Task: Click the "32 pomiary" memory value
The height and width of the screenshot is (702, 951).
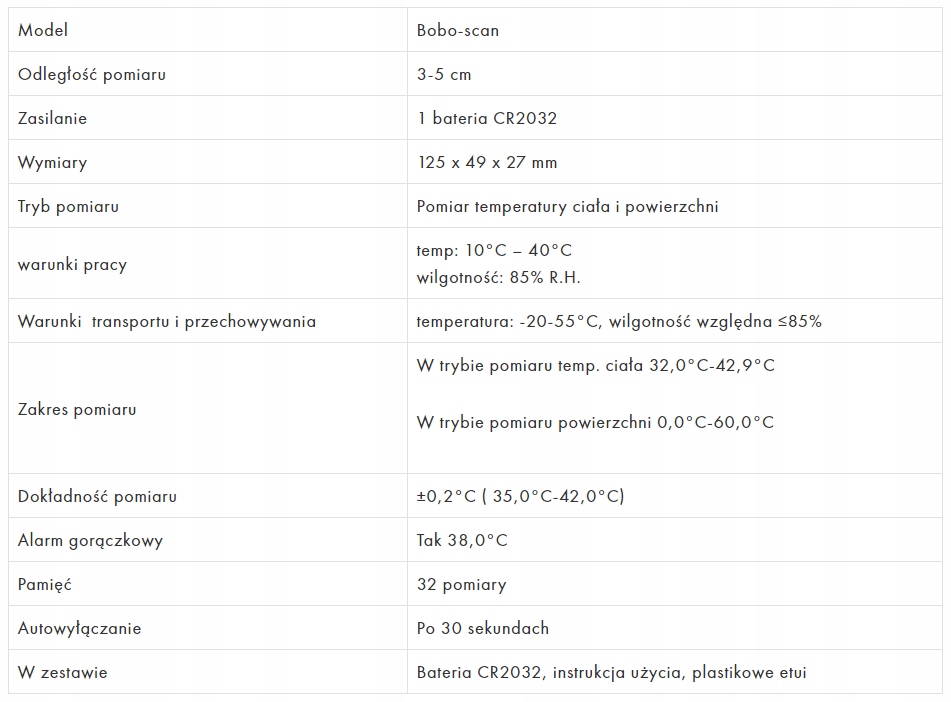Action: (461, 584)
